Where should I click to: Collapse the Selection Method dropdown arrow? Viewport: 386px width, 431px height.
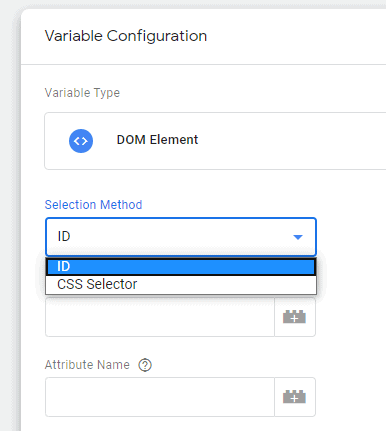pos(298,237)
